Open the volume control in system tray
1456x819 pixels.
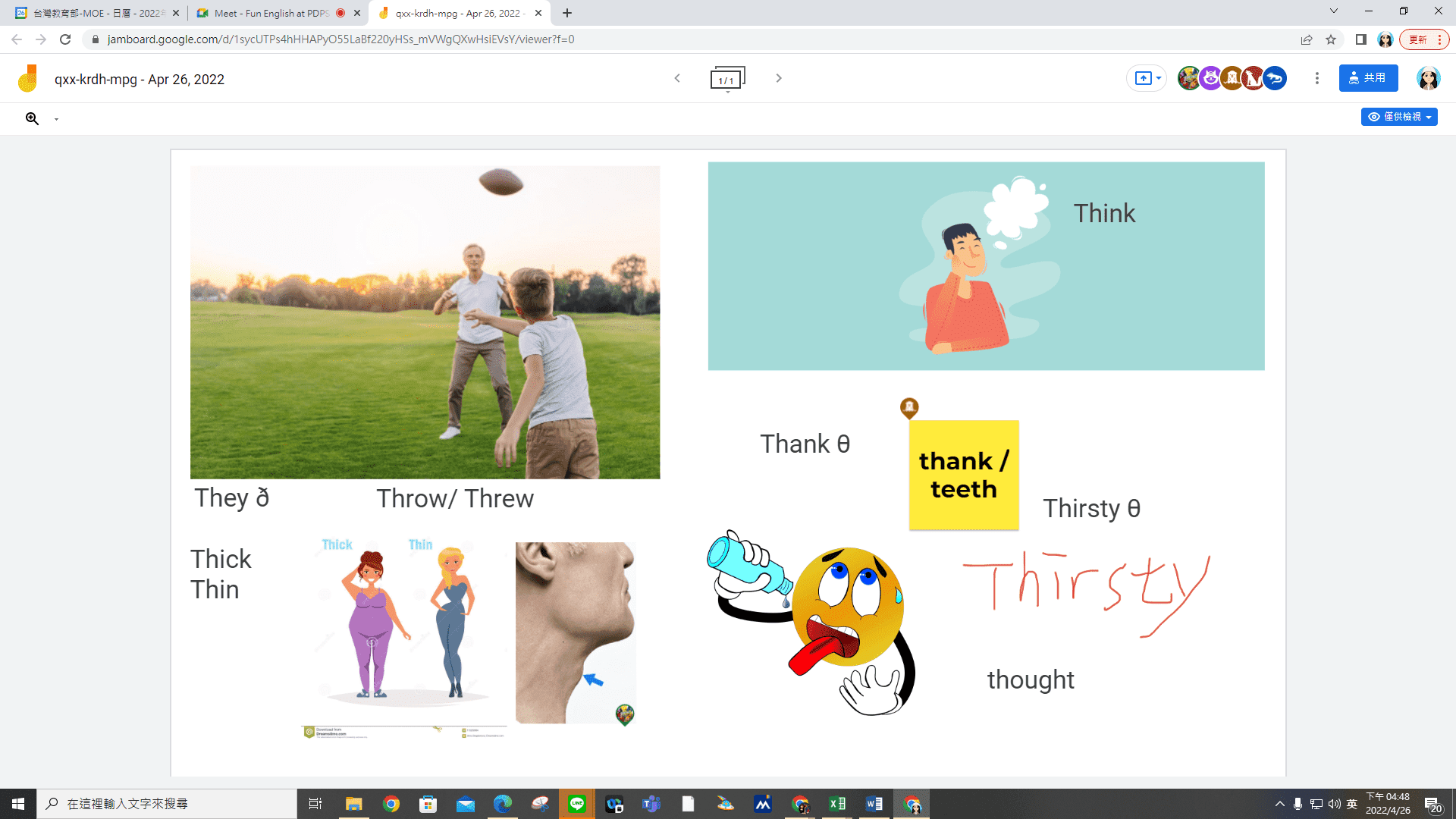[x=1334, y=804]
